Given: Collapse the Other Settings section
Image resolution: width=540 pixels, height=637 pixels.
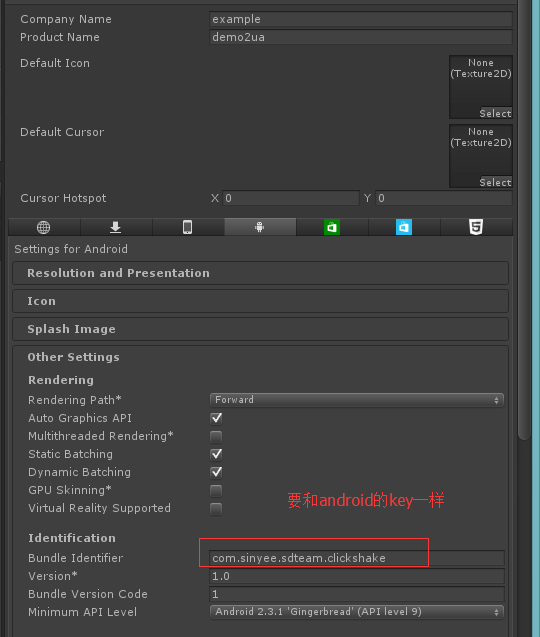Looking at the screenshot, I should (x=74, y=357).
